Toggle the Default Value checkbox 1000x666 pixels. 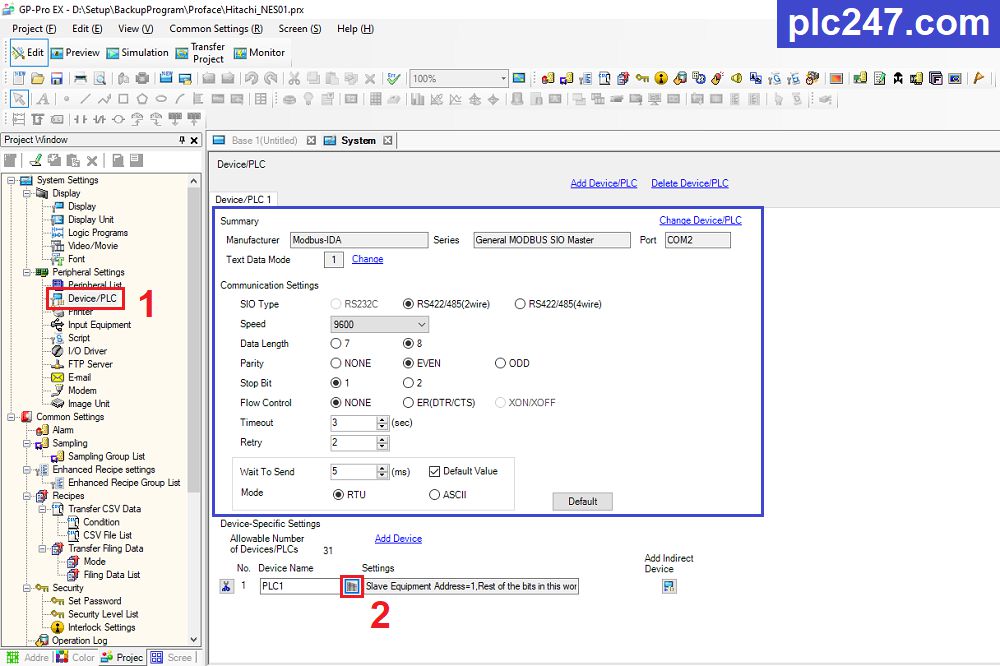pos(434,471)
